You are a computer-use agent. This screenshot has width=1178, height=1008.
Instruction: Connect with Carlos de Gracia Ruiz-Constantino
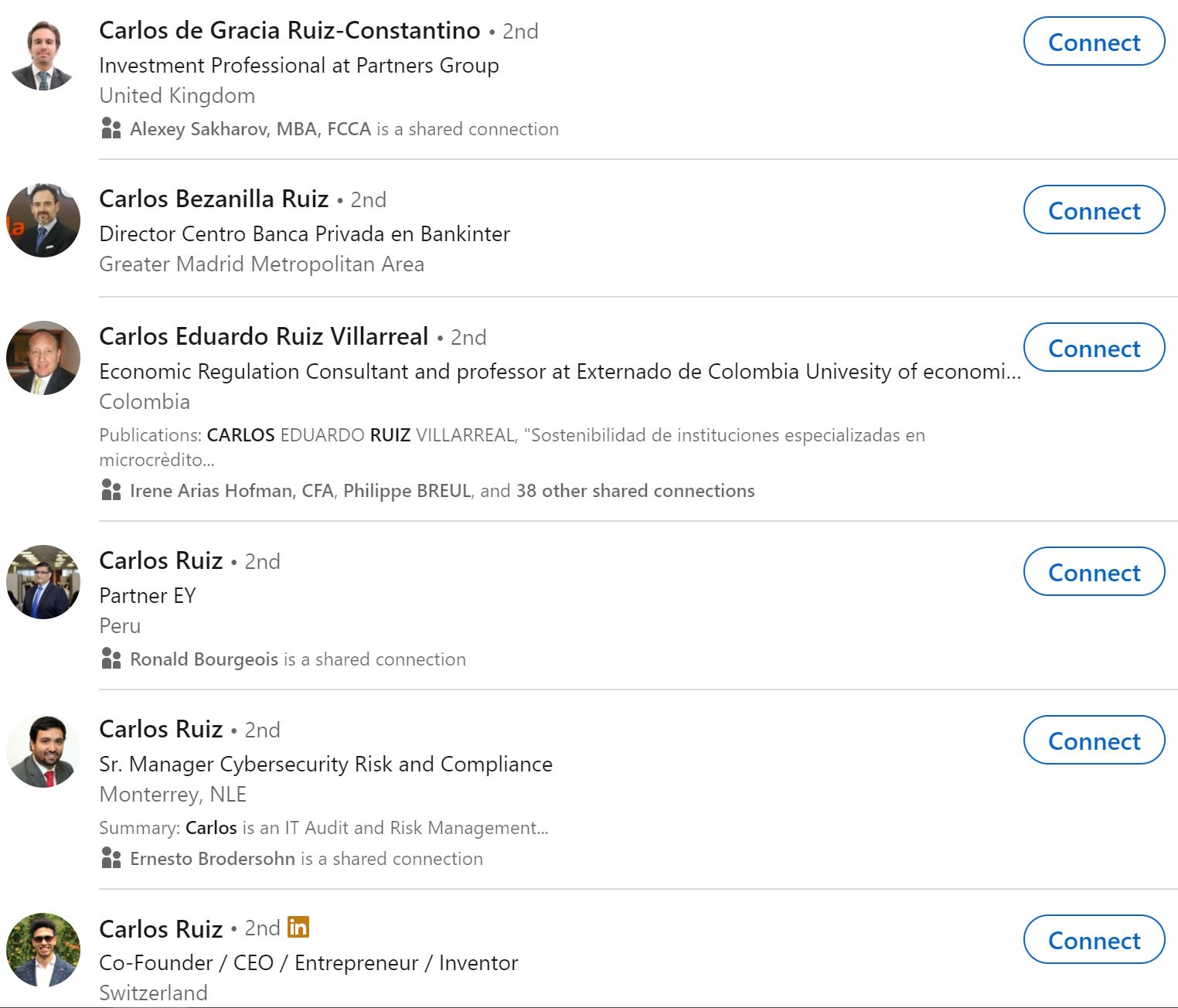pyautogui.click(x=1094, y=42)
